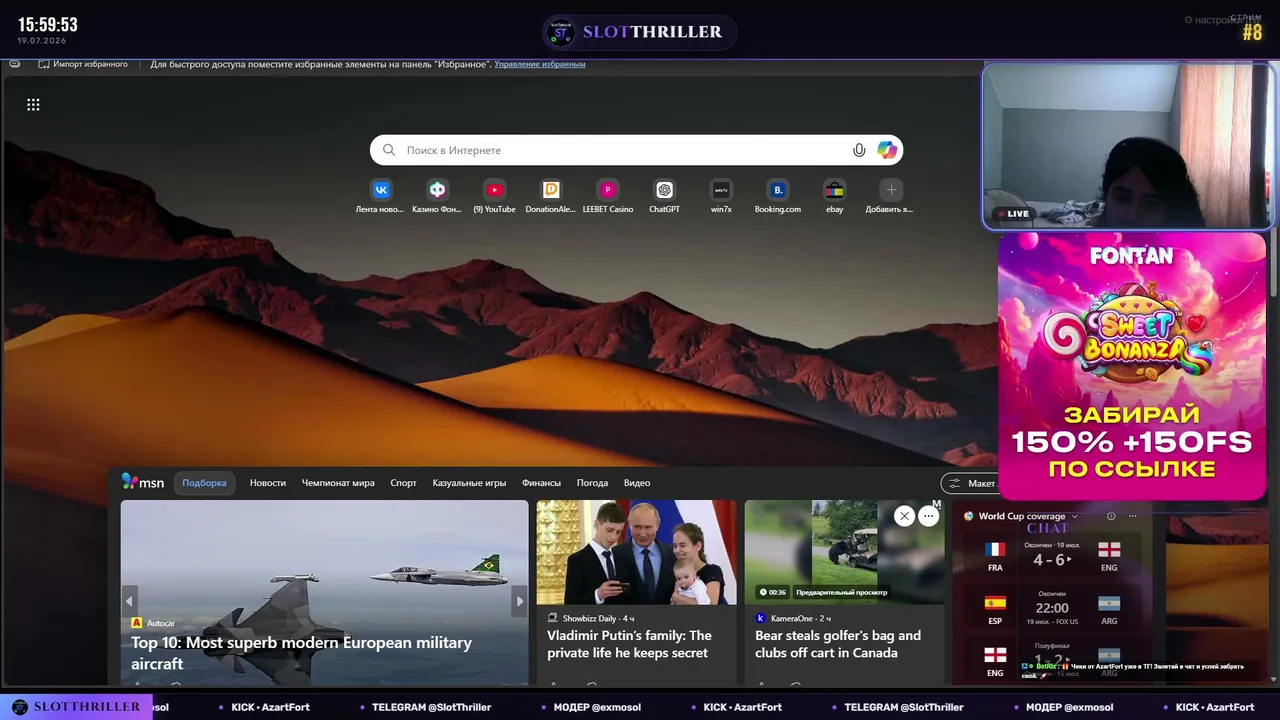The width and height of the screenshot is (1280, 720).
Task: Open the Vladimir Putin's family headline
Action: (x=629, y=644)
